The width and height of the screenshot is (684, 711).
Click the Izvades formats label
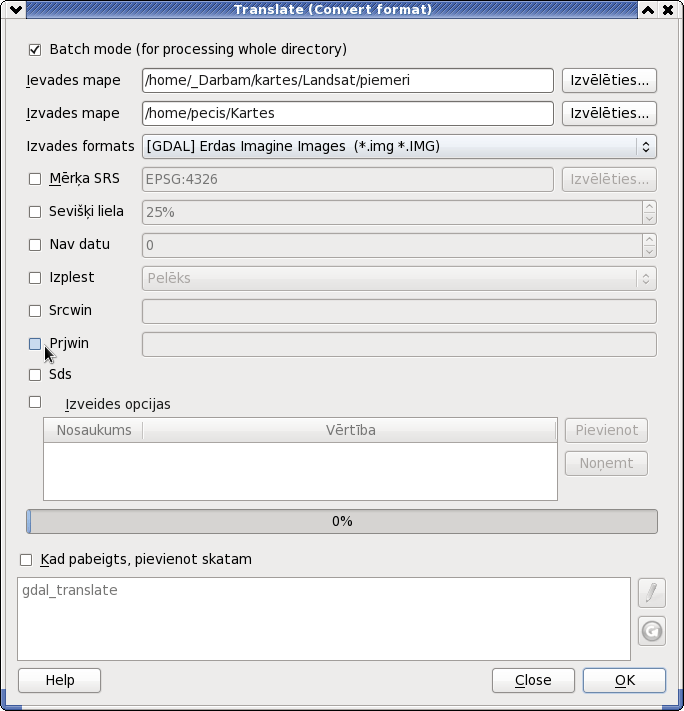(80, 146)
